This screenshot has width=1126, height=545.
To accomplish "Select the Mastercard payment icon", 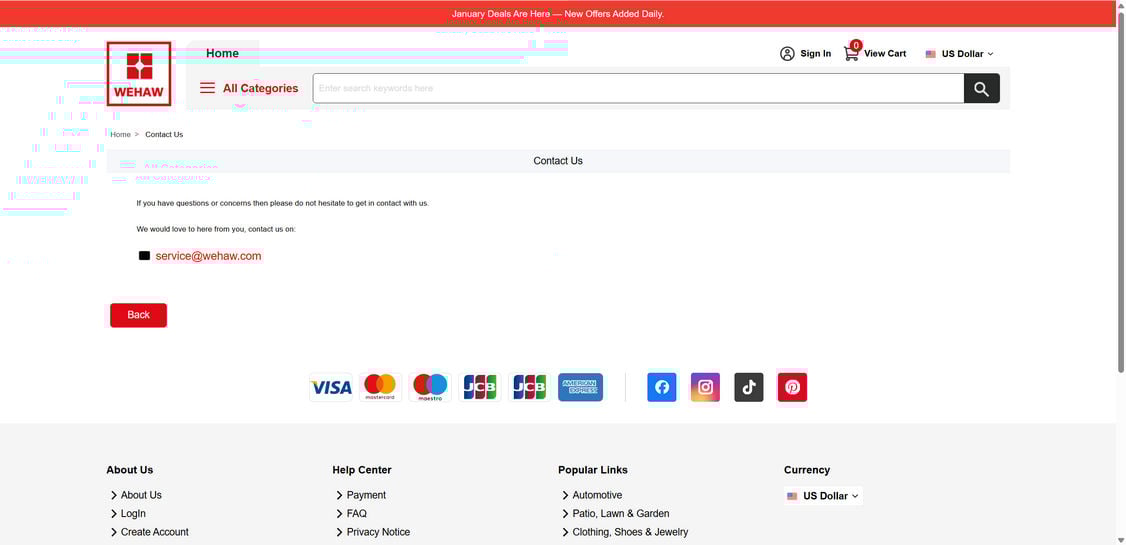I will 380,388.
